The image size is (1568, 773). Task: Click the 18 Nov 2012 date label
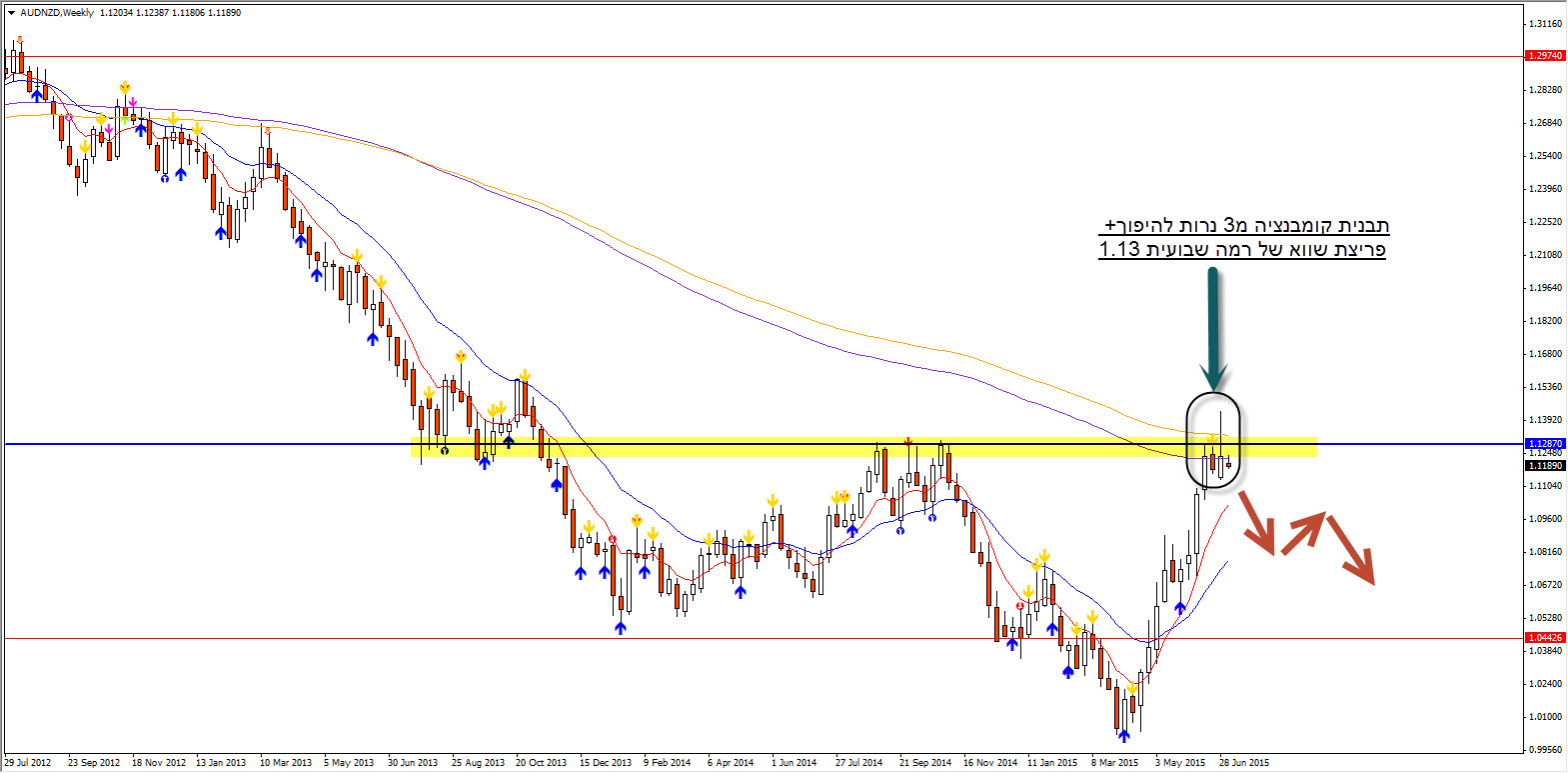(x=159, y=763)
